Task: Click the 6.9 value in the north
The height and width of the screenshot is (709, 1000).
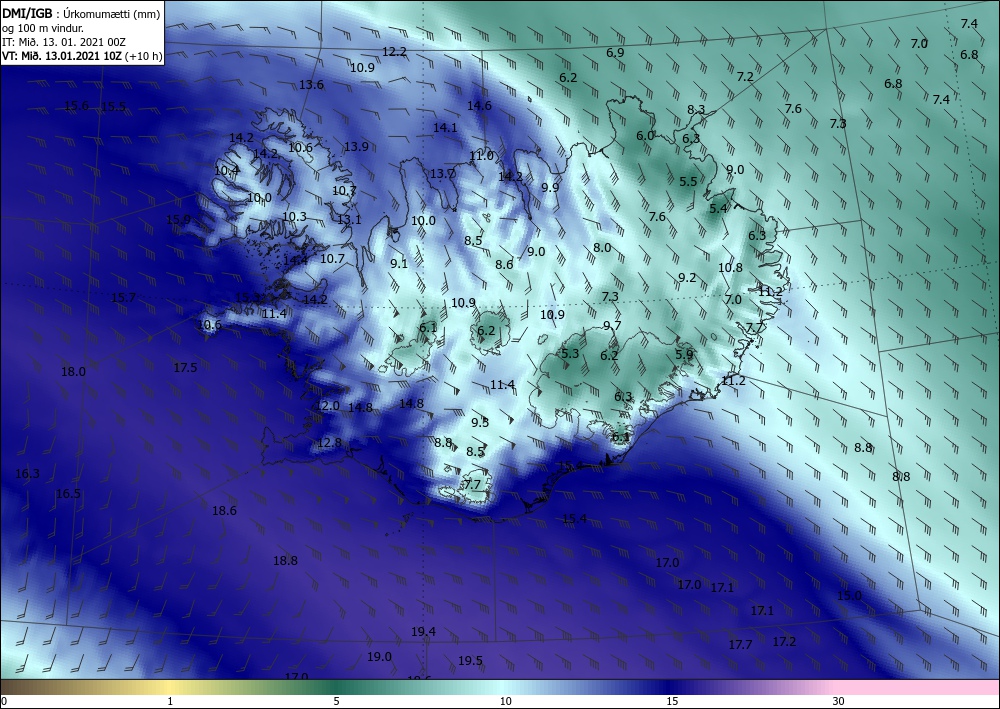Action: pyautogui.click(x=615, y=53)
